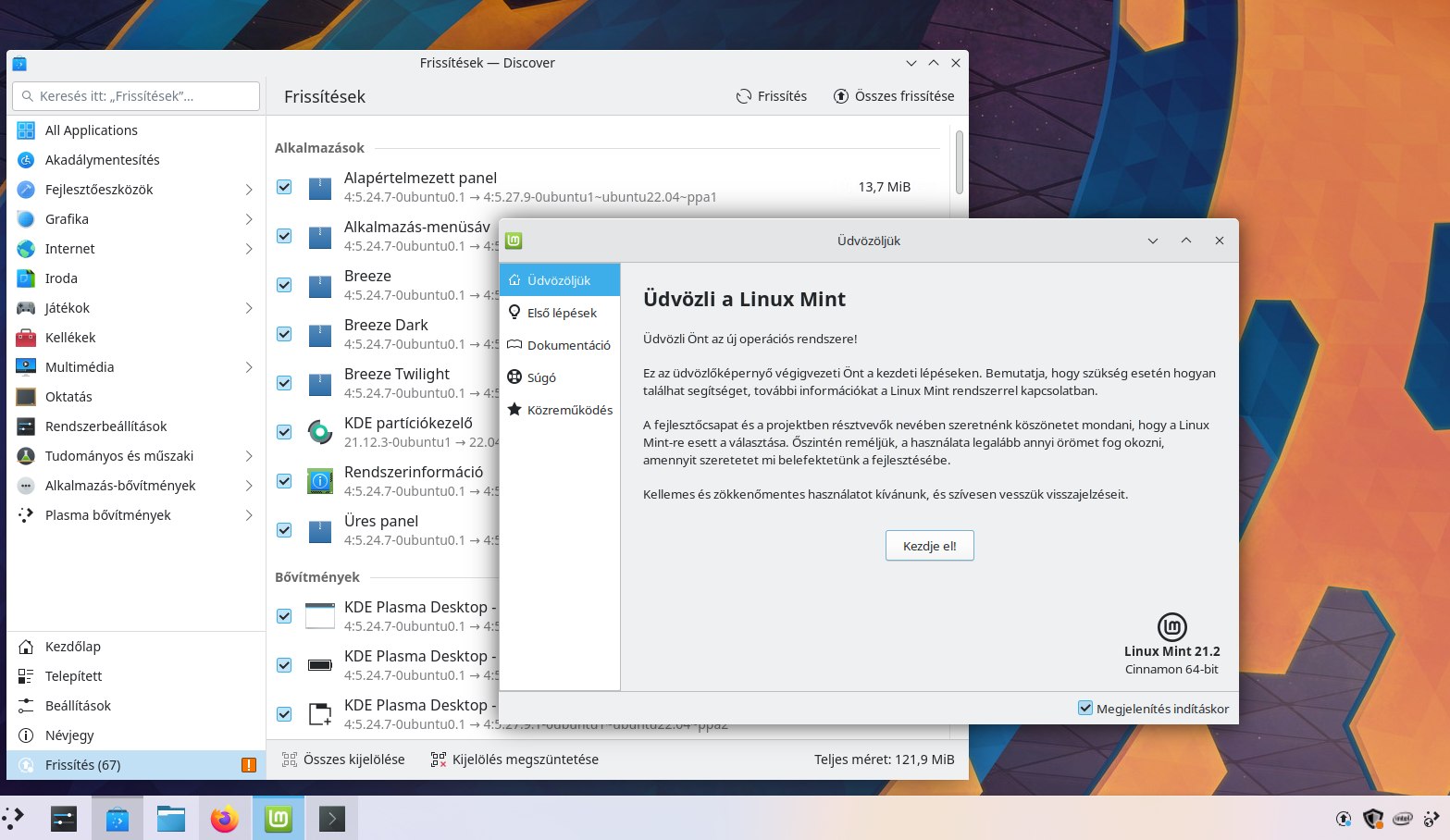Screen dimensions: 1450x840
Task: Open Alkalmazás-bővítmények category
Action: click(x=136, y=486)
